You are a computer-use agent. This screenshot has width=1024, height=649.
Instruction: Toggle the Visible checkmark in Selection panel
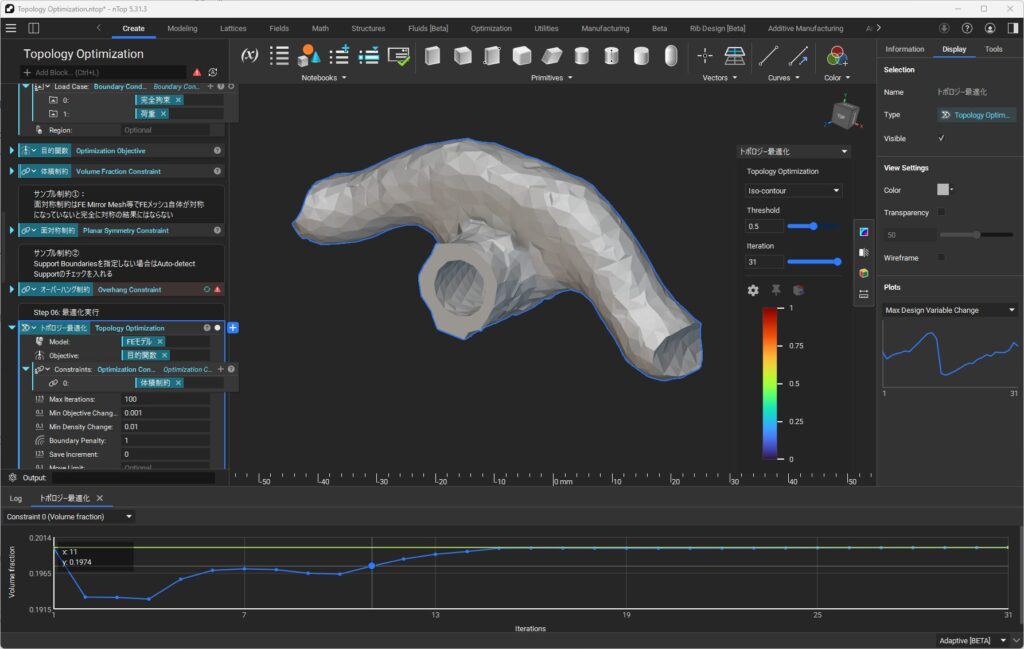point(941,138)
